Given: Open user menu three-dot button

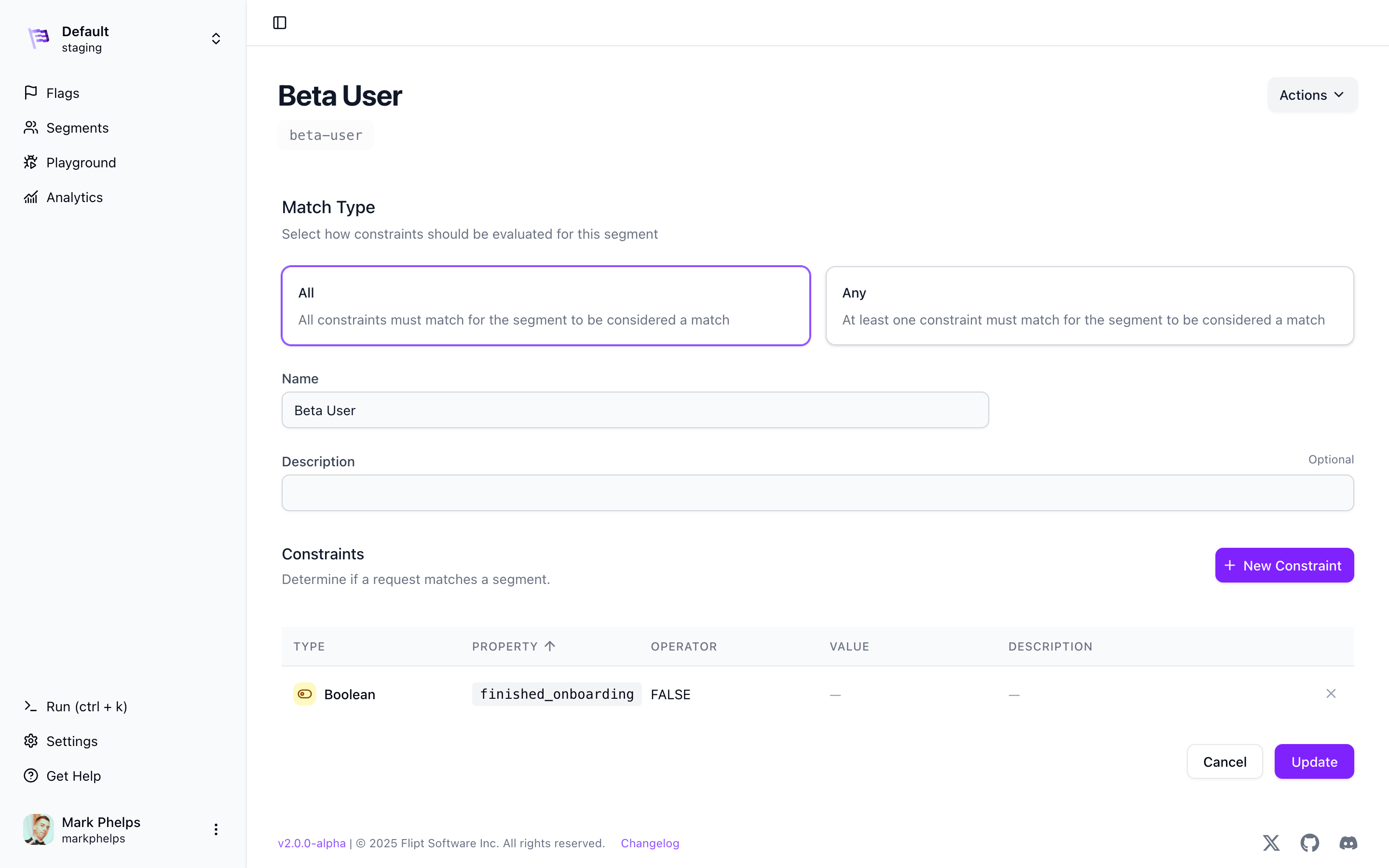Looking at the screenshot, I should [x=216, y=829].
